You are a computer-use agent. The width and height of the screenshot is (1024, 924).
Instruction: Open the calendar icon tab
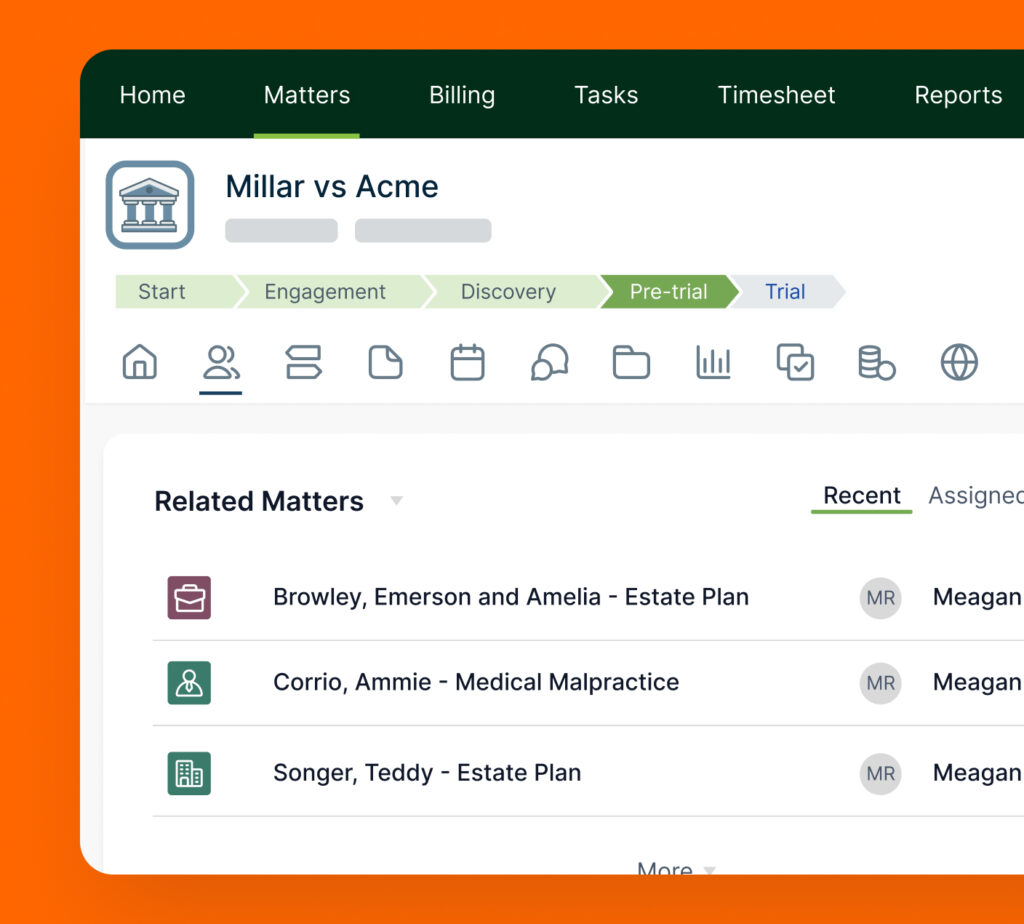[468, 362]
